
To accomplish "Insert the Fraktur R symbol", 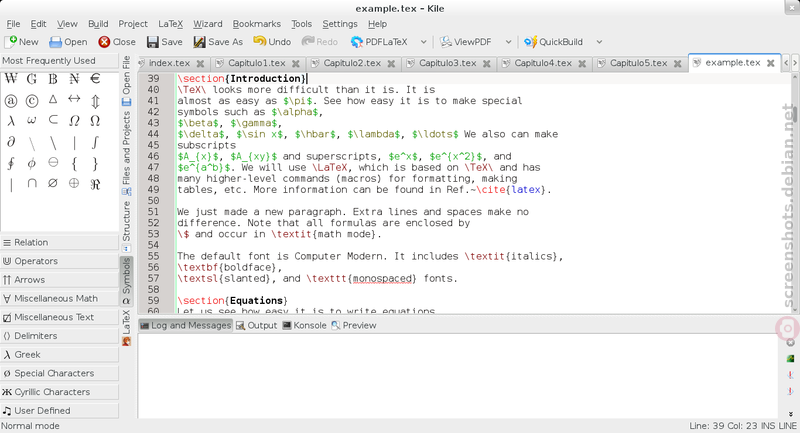I will coord(95,184).
